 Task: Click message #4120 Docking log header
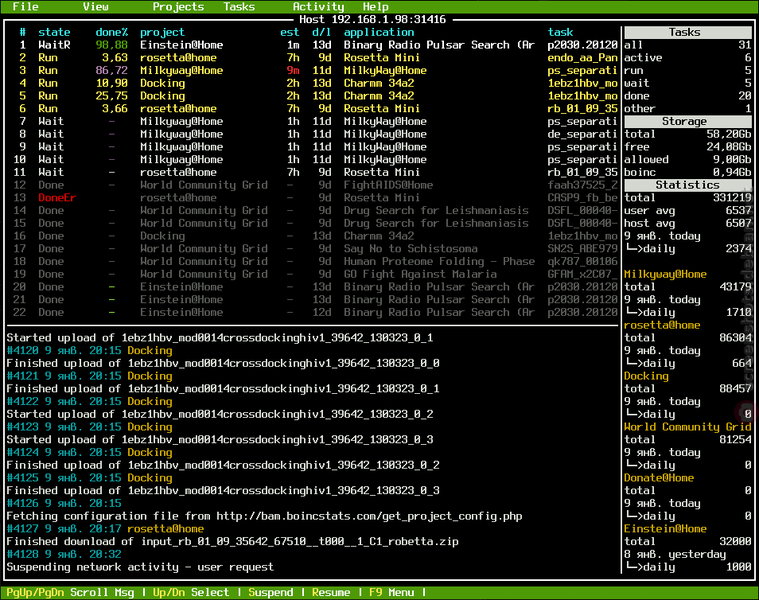90,351
